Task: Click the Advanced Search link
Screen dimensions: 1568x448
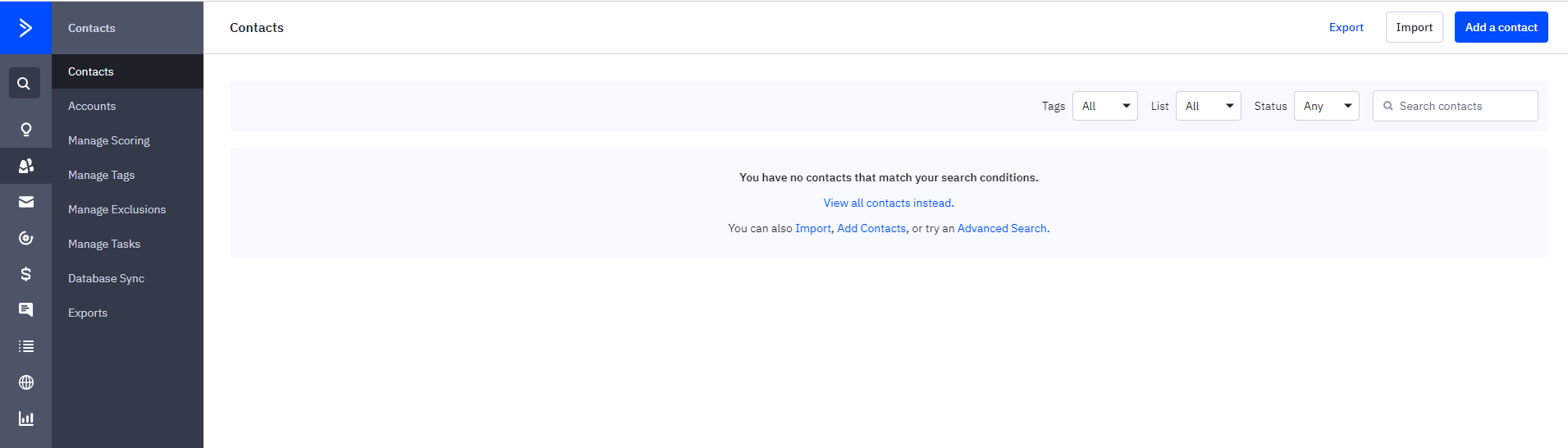Action: point(1002,228)
